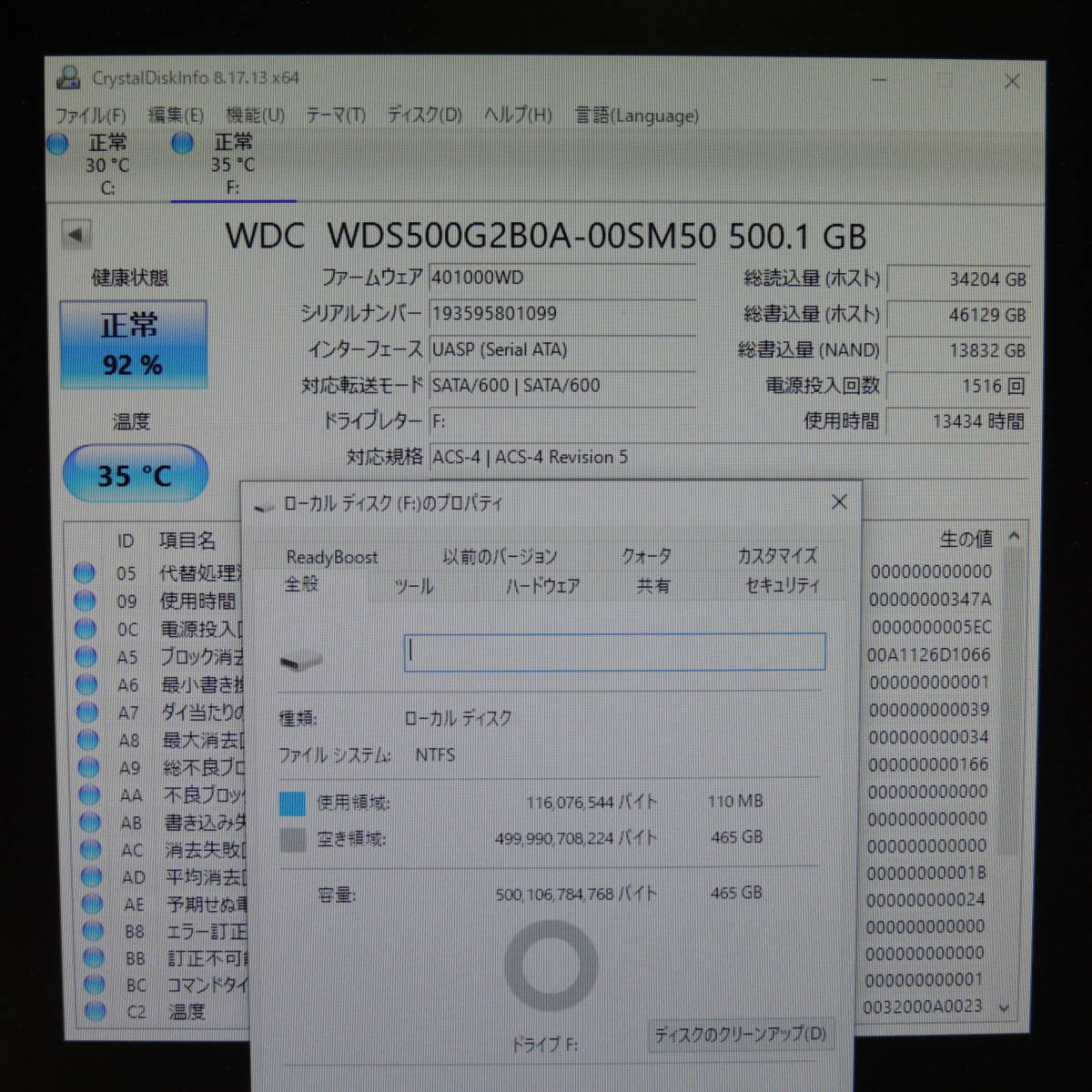Switch to the 以前のバージョン tab
Screen dimensions: 1092x1092
pos(500,556)
